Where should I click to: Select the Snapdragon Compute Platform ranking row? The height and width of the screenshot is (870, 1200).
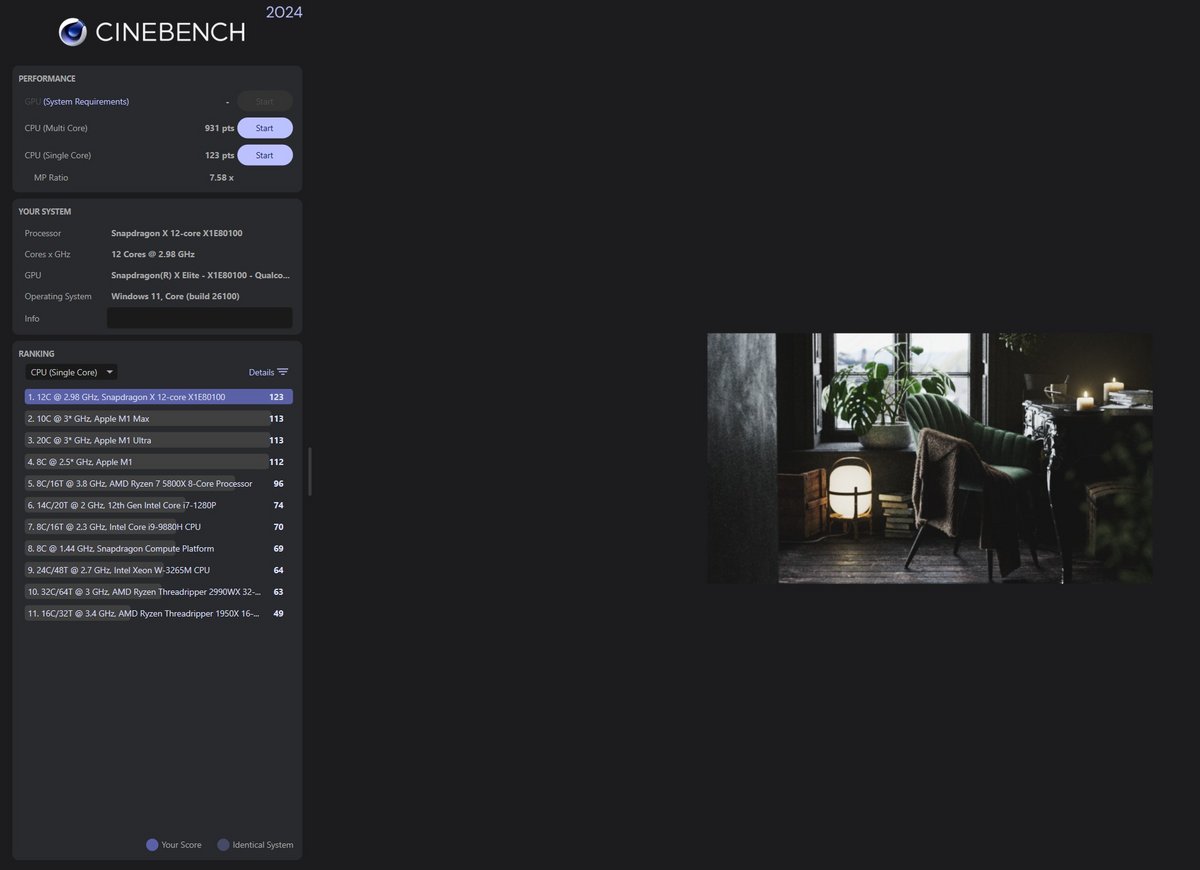[159, 549]
